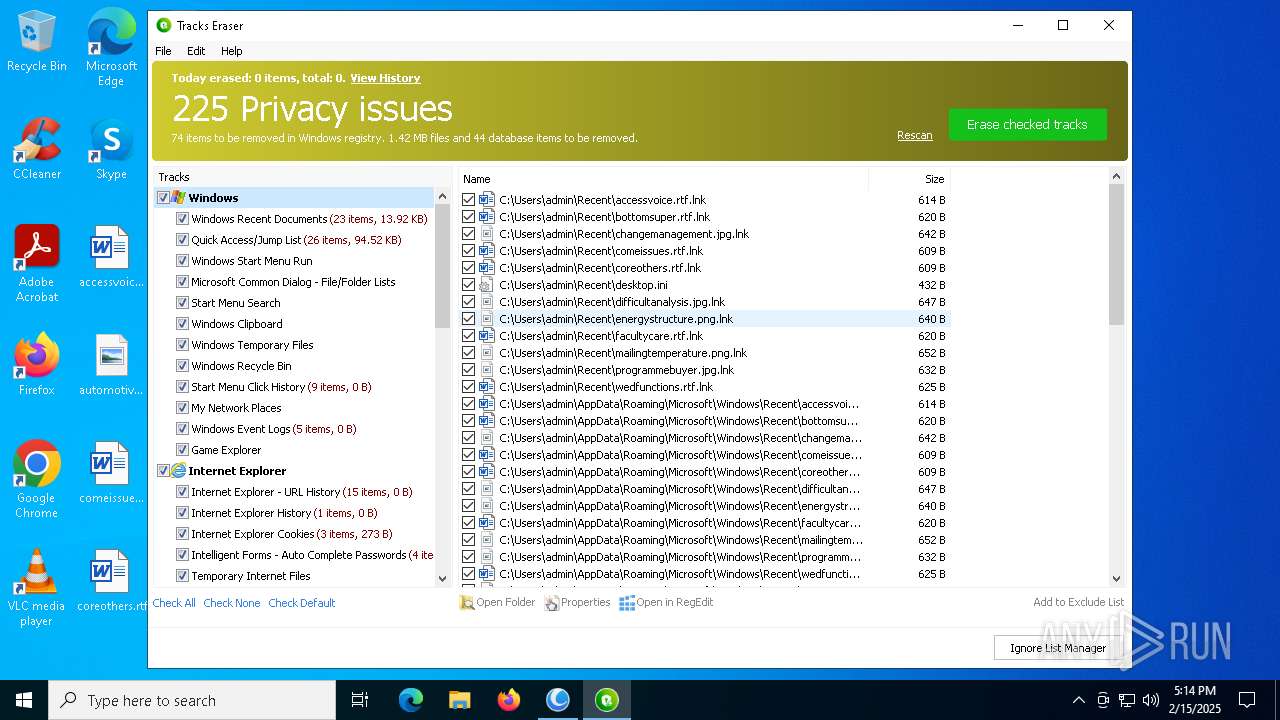Click the taskbar search box
This screenshot has width=1280, height=720.
click(192, 700)
